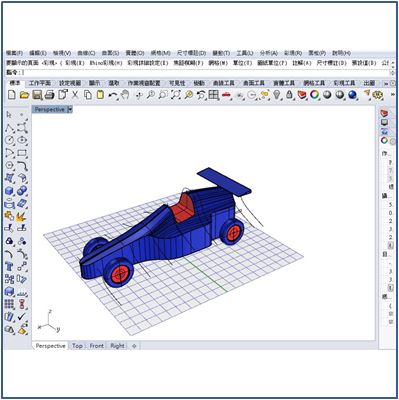Open the 分析(A) menu
Screen dimensions: 399x400
269,53
